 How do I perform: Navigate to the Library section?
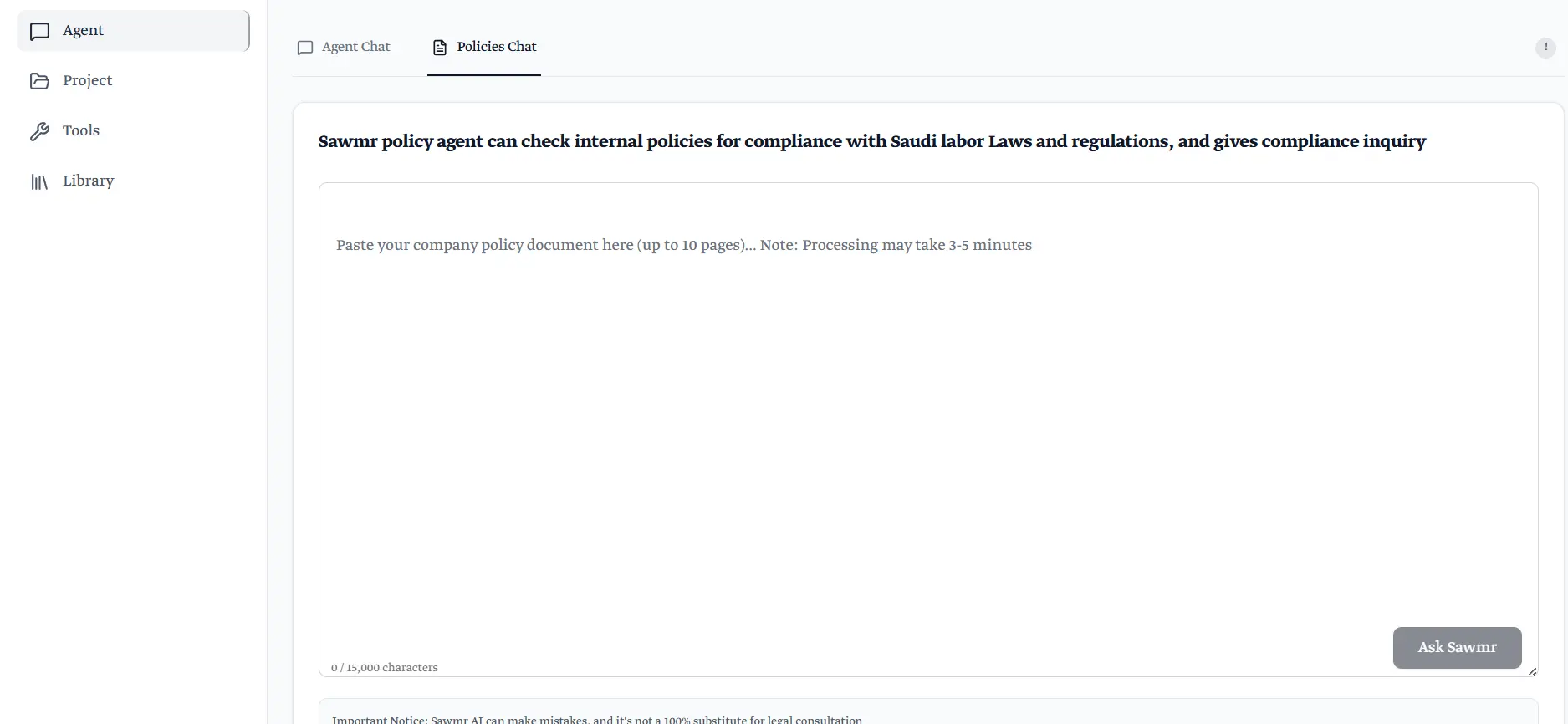point(89,181)
